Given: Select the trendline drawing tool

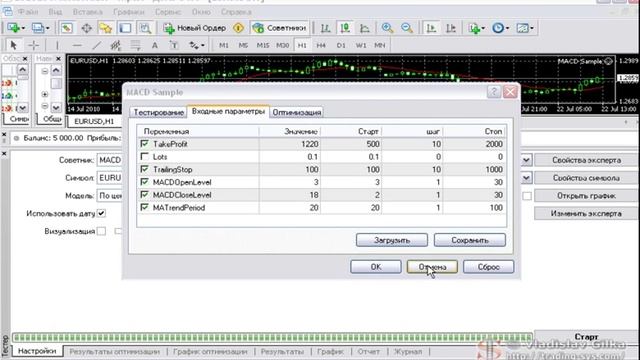Looking at the screenshot, I should click(96, 45).
